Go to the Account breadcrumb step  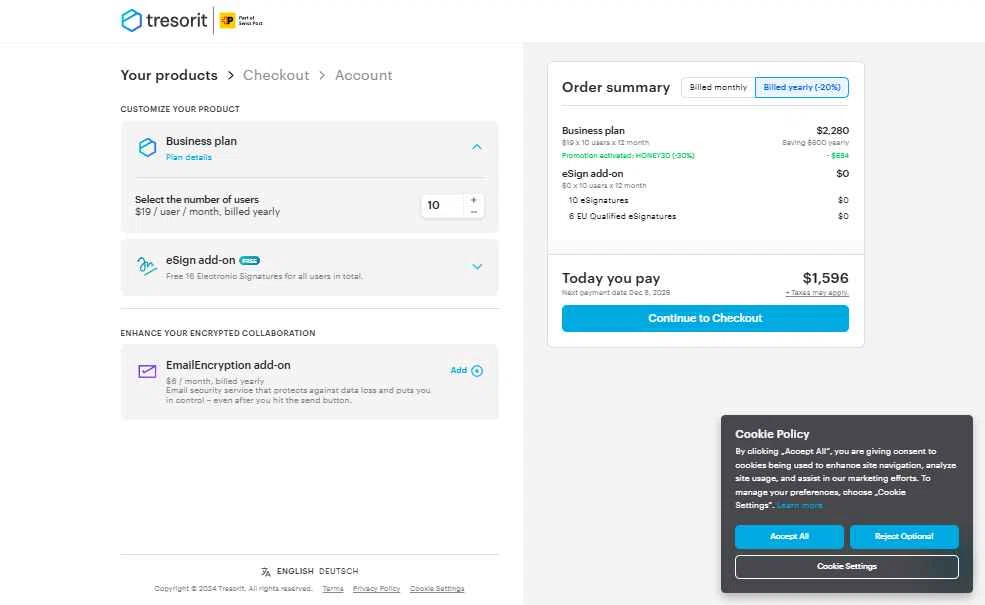click(x=363, y=75)
